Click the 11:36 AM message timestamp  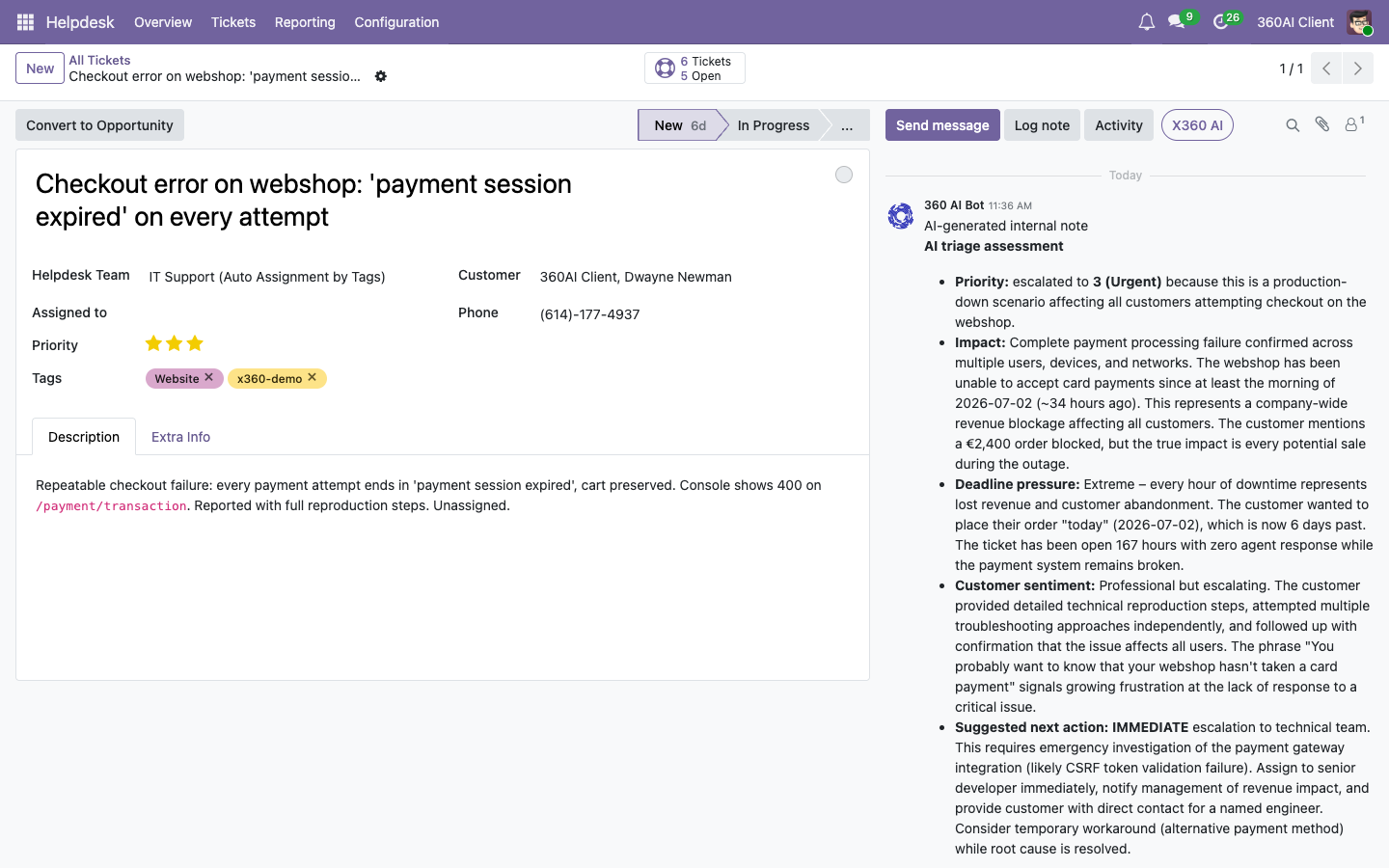pos(1010,206)
